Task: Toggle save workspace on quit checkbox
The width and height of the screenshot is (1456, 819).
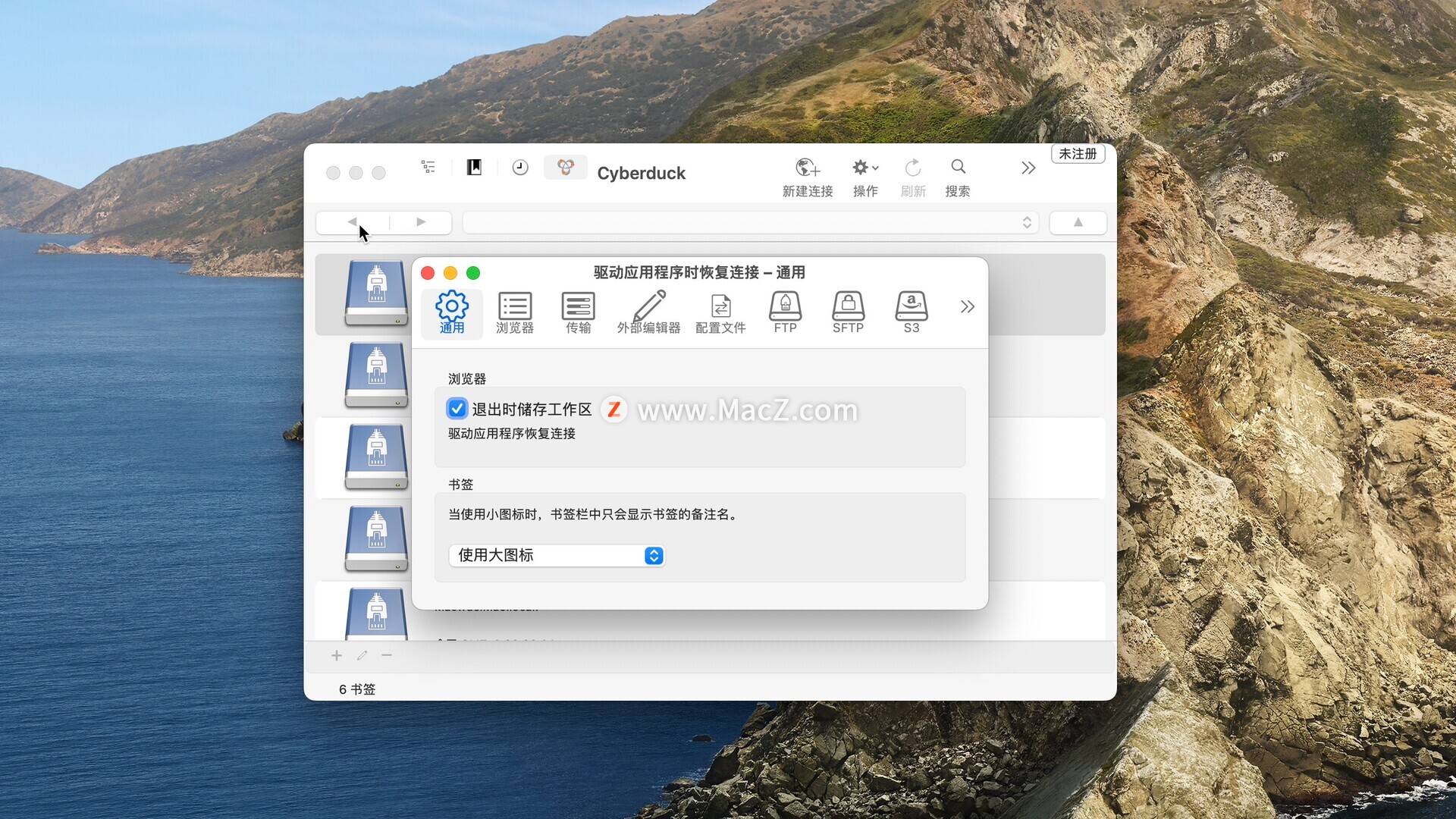Action: (457, 409)
